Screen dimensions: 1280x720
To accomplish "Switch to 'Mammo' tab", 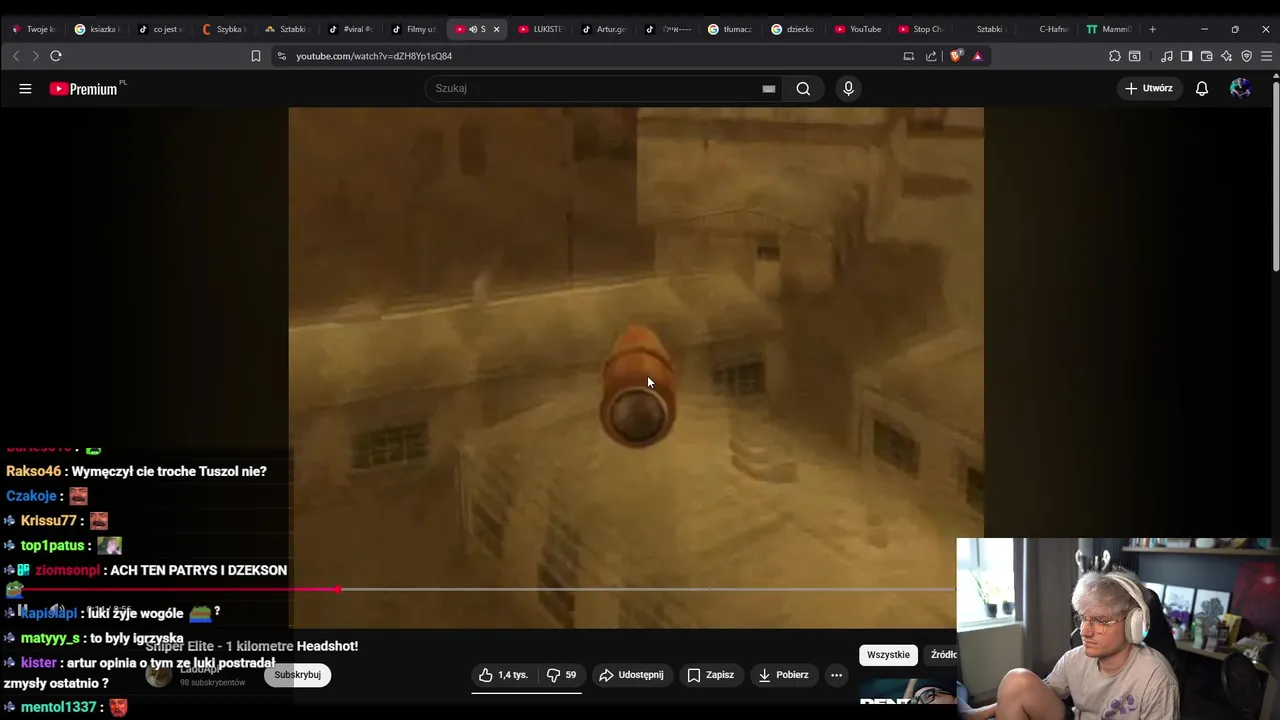I will [x=1110, y=29].
